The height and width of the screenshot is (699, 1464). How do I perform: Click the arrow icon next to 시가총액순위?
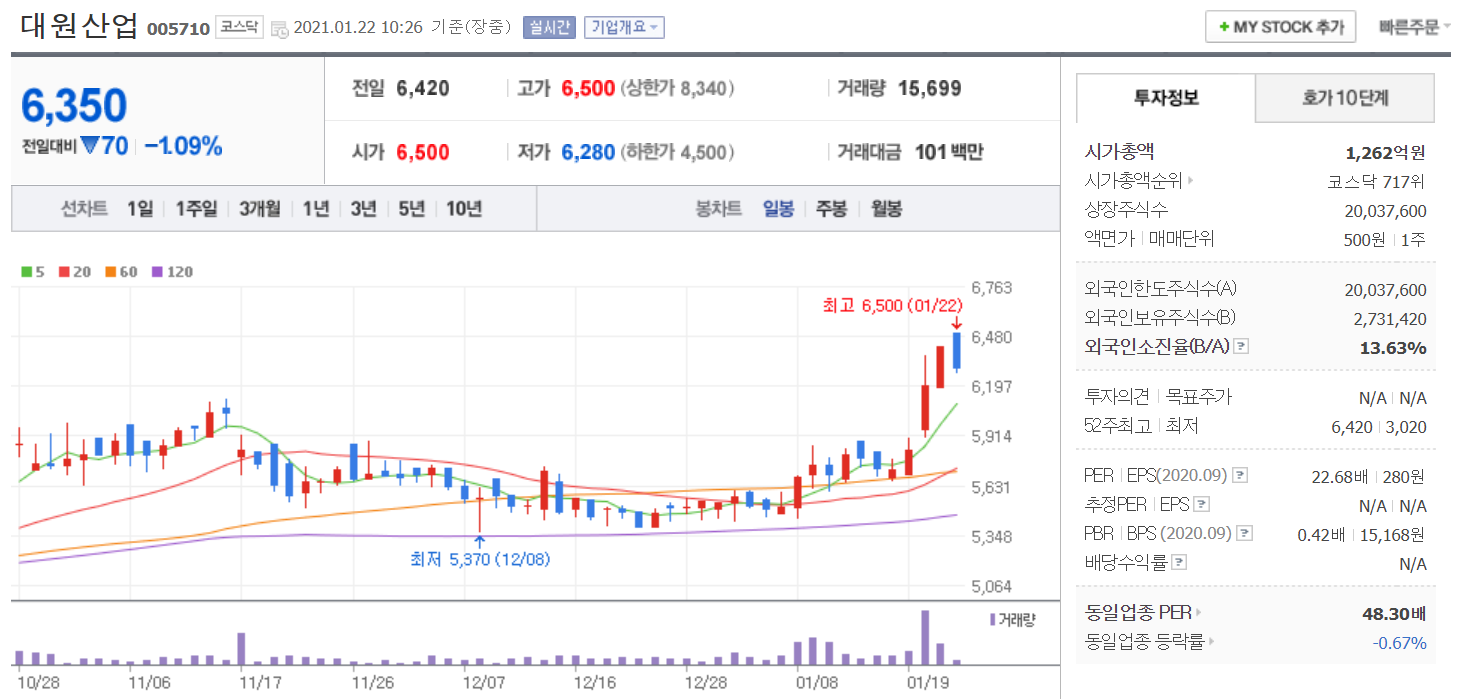point(1190,182)
